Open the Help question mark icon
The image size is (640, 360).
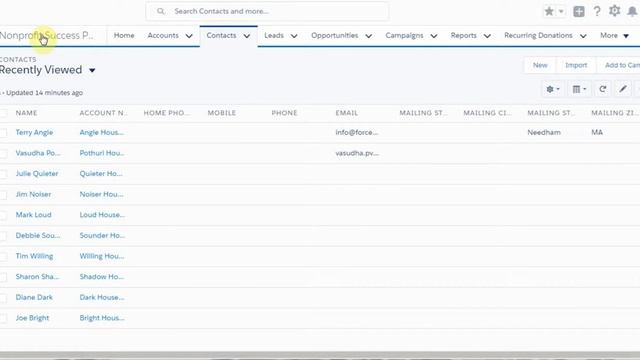[x=597, y=11]
